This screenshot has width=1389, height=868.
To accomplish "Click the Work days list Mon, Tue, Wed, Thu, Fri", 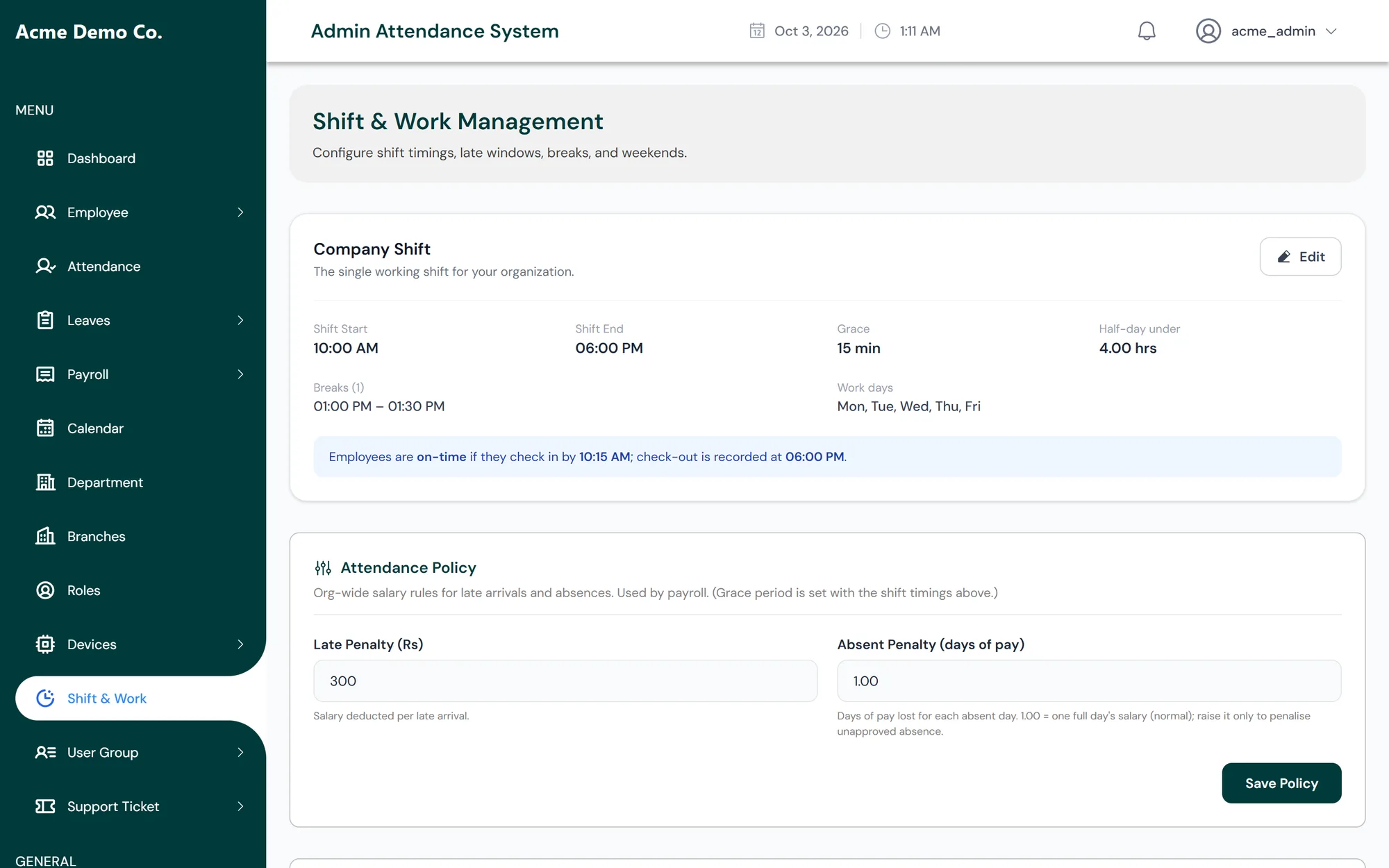I will tap(908, 406).
